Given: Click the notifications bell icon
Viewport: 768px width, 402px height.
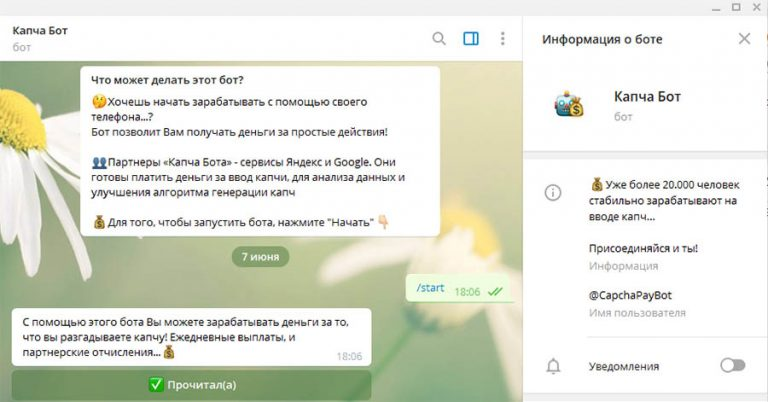Looking at the screenshot, I should (553, 366).
